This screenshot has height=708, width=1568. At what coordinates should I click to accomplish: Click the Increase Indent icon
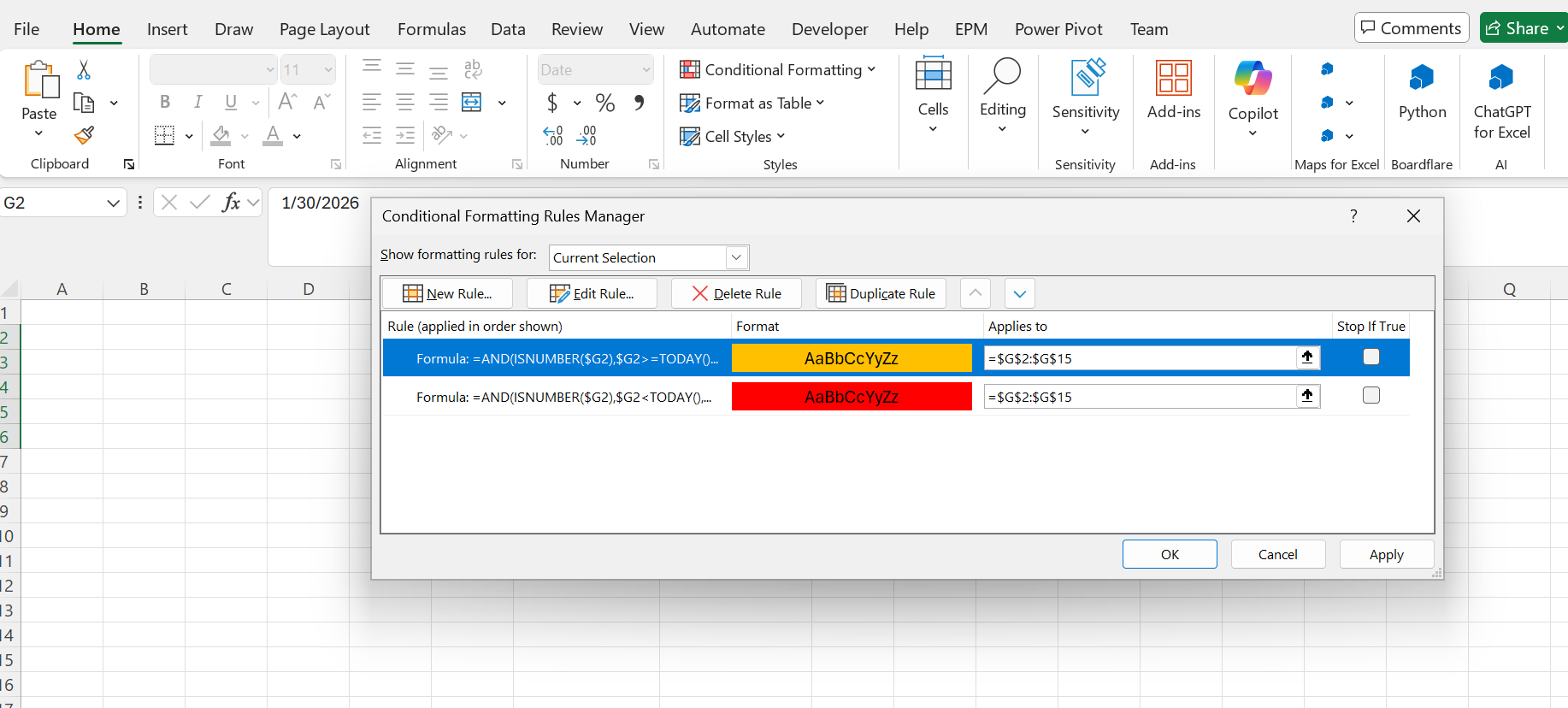pyautogui.click(x=405, y=135)
